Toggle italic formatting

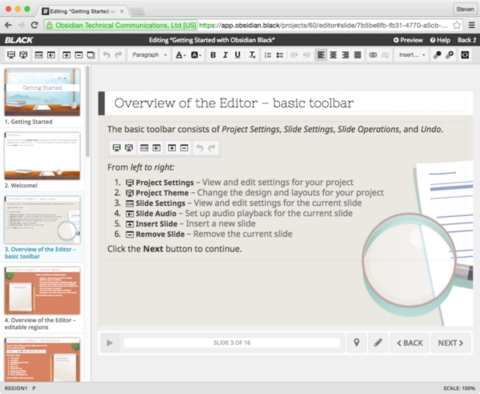pos(225,55)
